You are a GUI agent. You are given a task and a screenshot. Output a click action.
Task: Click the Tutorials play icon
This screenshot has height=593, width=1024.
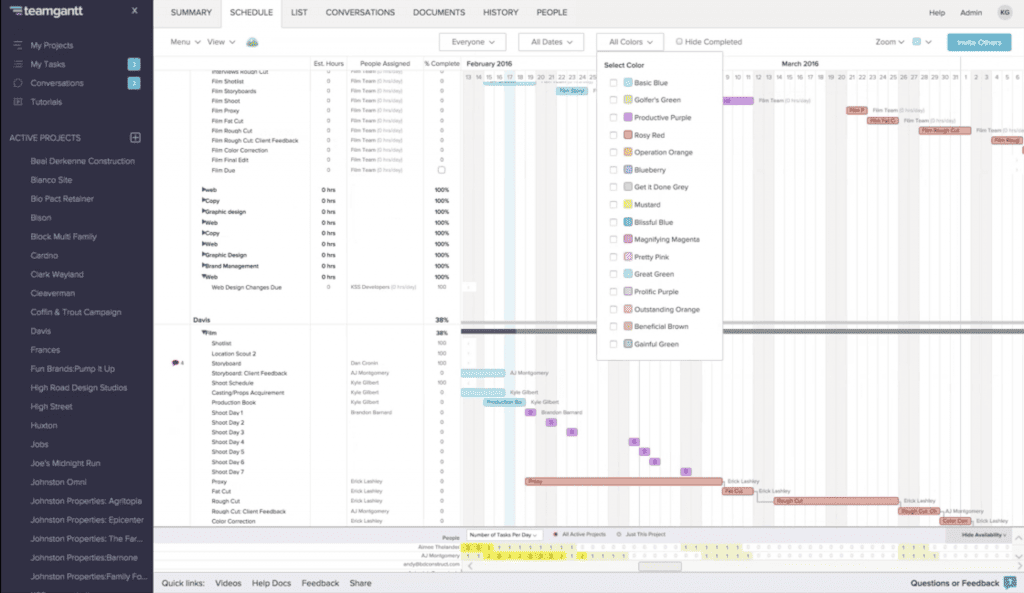pos(17,102)
